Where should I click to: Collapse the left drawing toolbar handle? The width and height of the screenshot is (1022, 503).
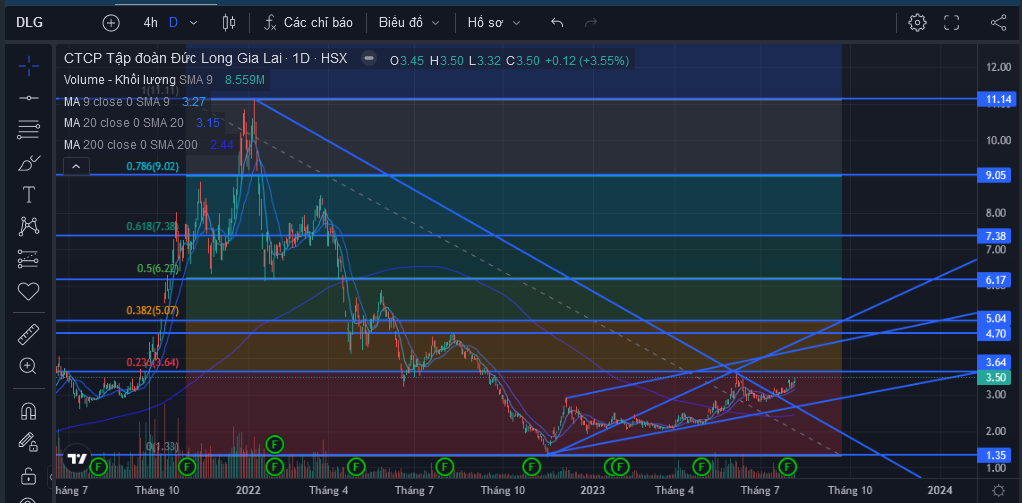tap(51, 478)
